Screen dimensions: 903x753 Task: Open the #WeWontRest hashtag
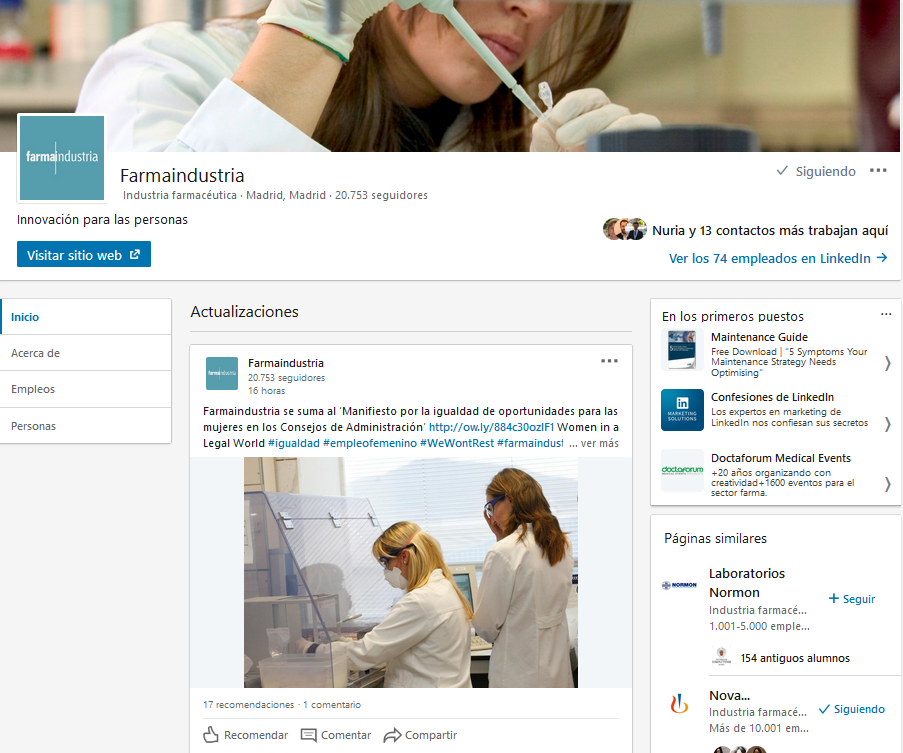pyautogui.click(x=457, y=443)
